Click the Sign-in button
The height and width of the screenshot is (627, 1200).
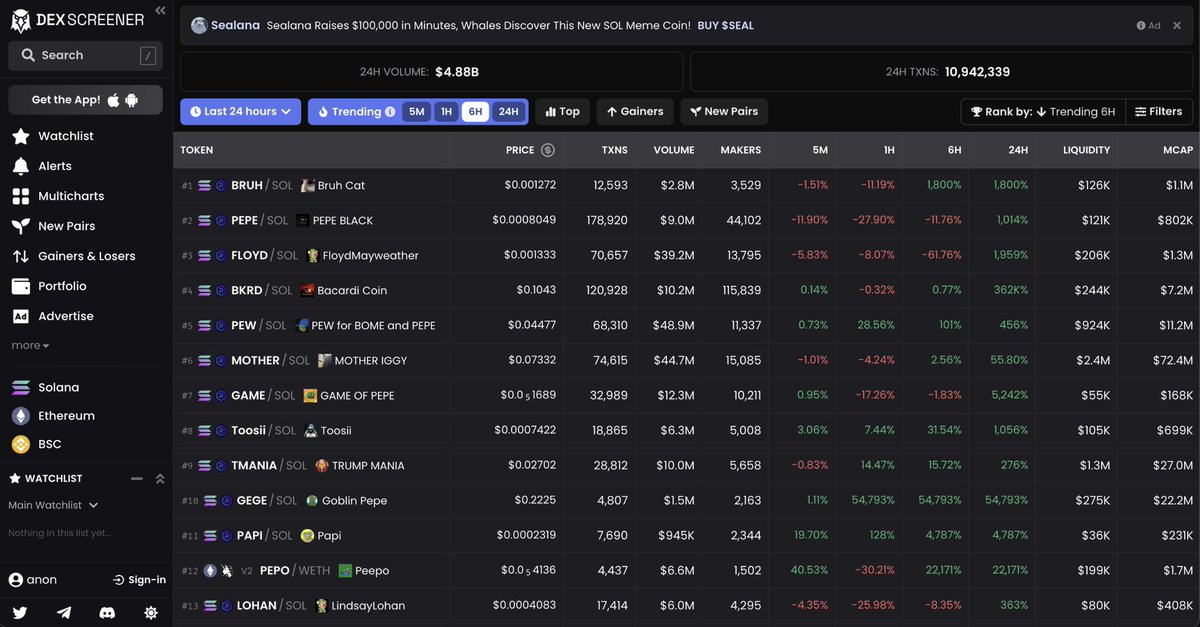pyautogui.click(x=139, y=580)
